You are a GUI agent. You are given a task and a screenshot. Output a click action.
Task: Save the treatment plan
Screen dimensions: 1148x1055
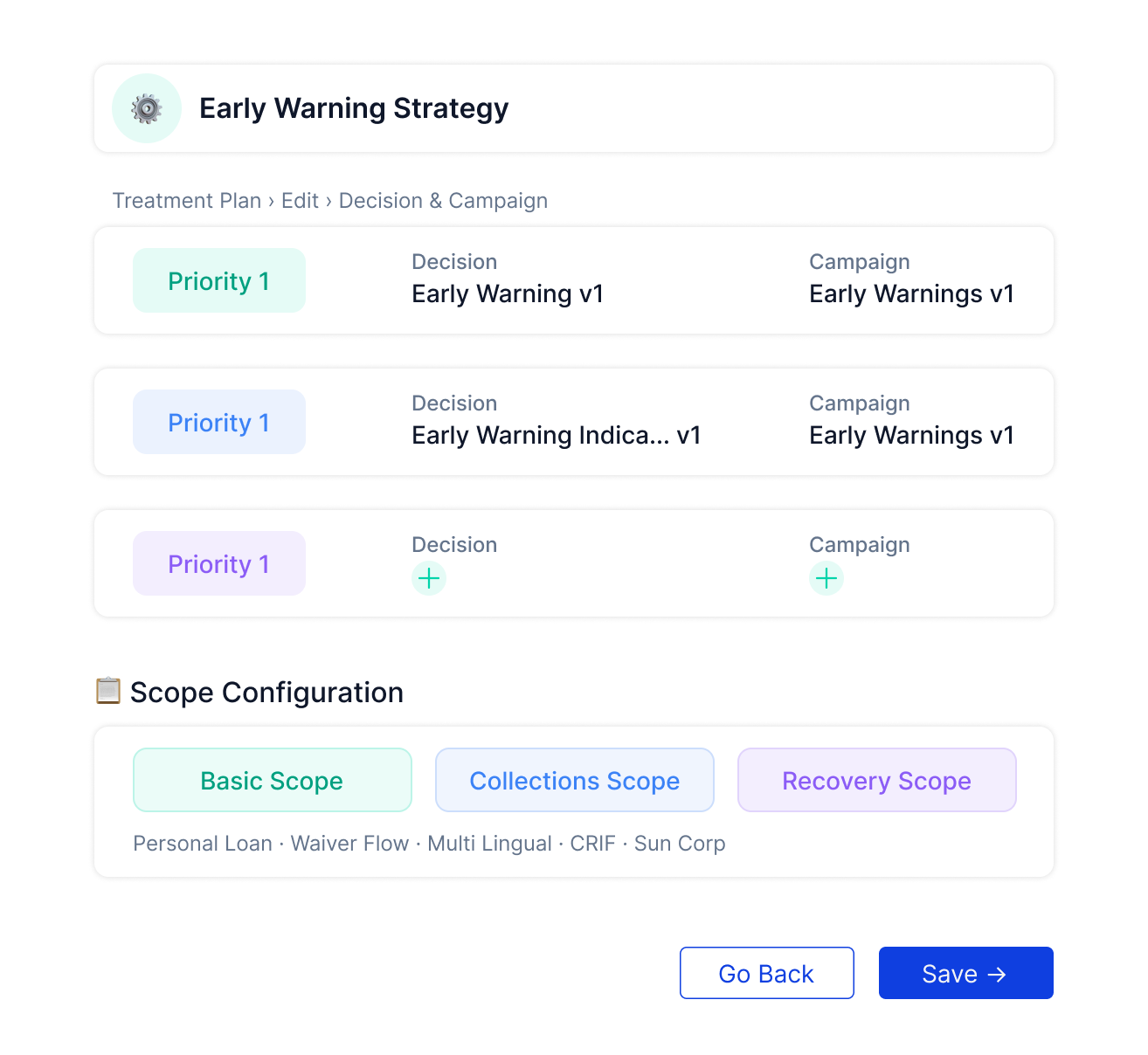(965, 974)
